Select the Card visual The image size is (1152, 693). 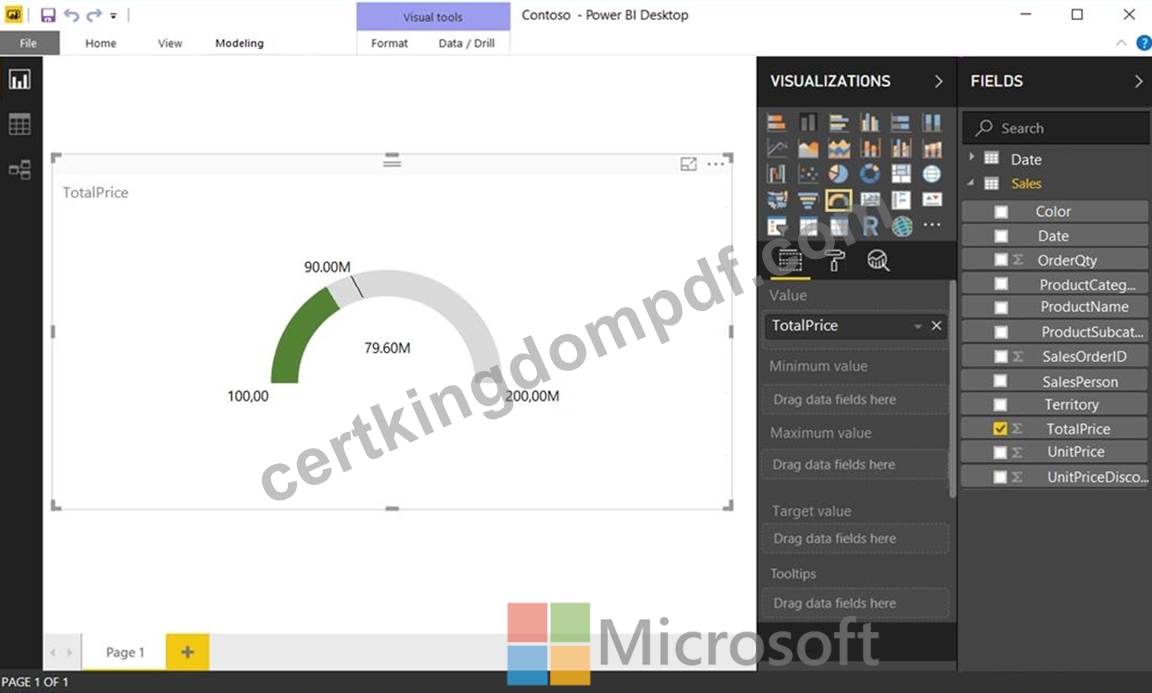tap(870, 200)
